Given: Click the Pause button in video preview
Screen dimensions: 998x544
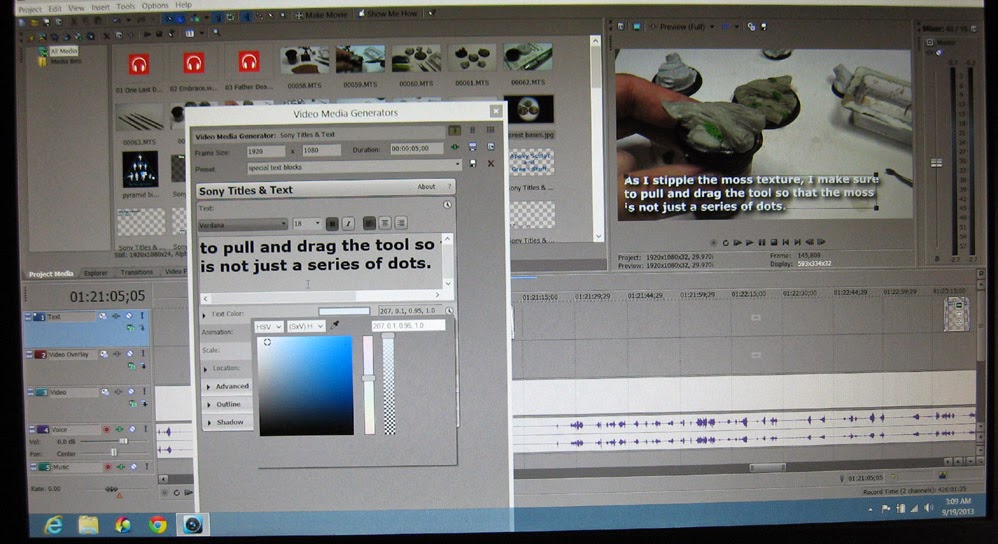Looking at the screenshot, I should [761, 242].
